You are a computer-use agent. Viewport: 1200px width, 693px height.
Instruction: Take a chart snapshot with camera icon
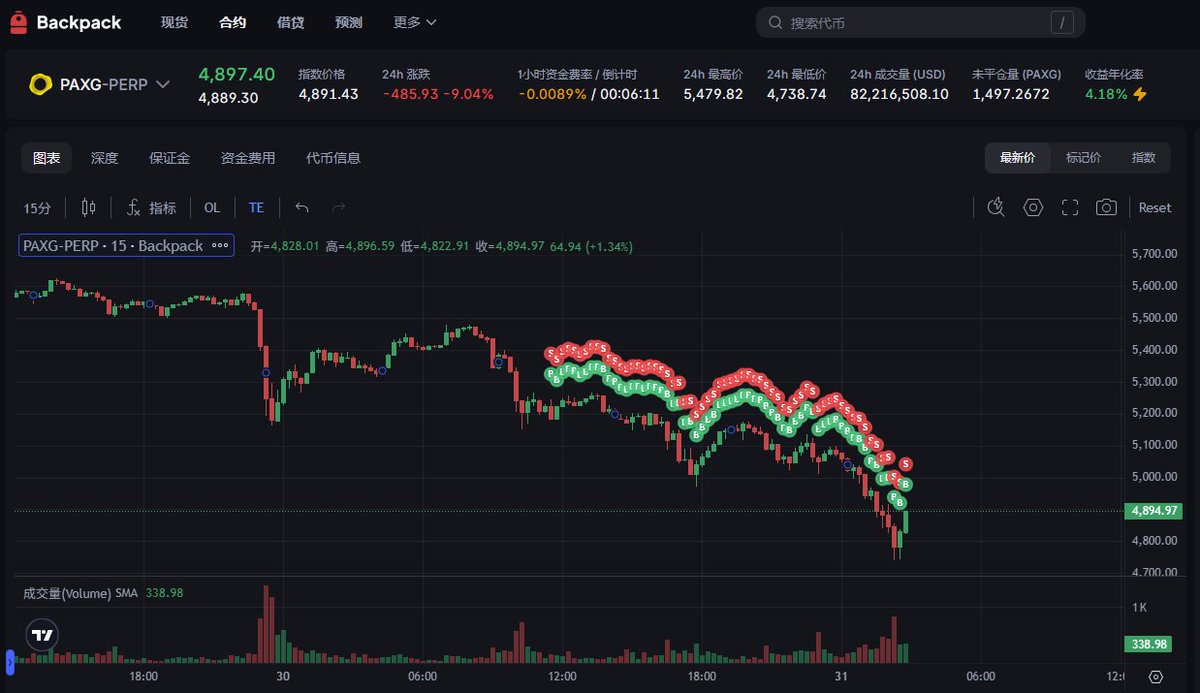click(1106, 207)
